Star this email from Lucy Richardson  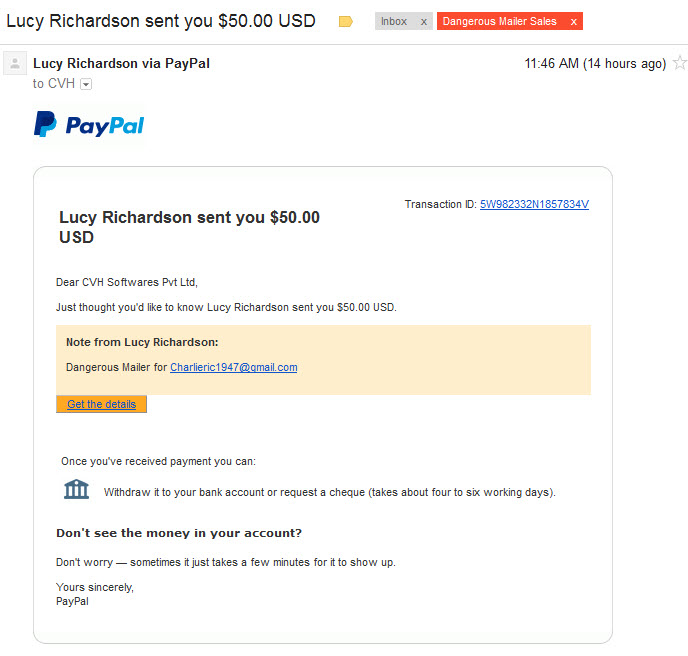click(x=680, y=63)
